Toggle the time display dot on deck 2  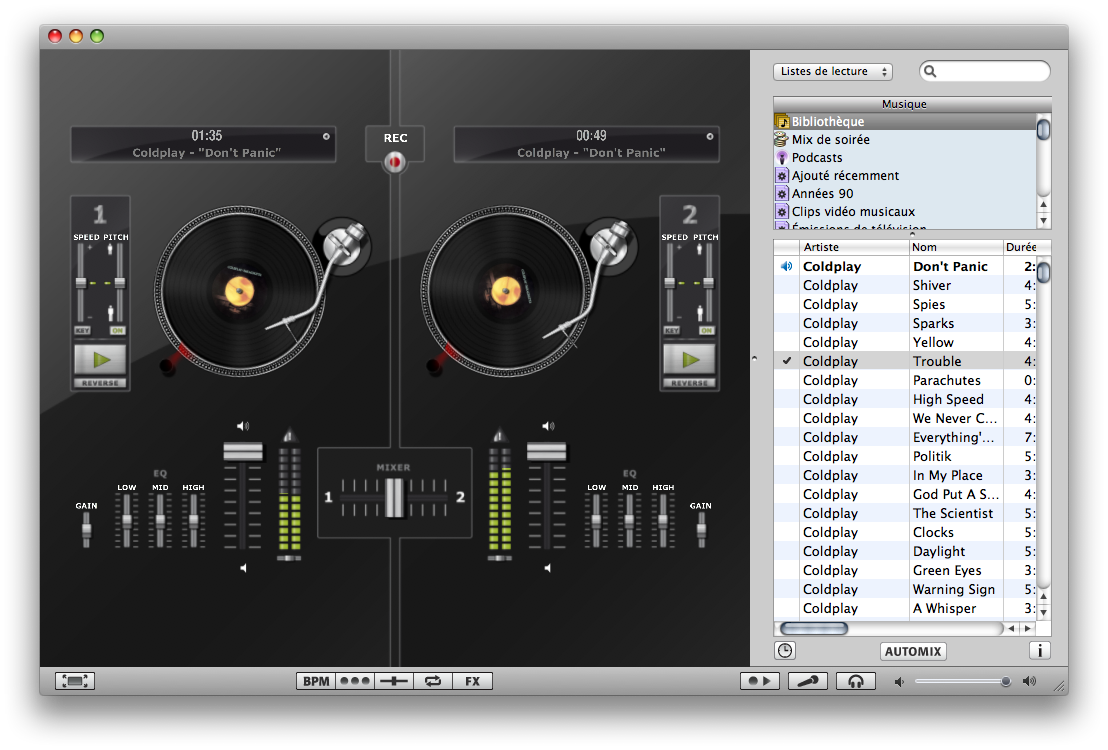[709, 136]
